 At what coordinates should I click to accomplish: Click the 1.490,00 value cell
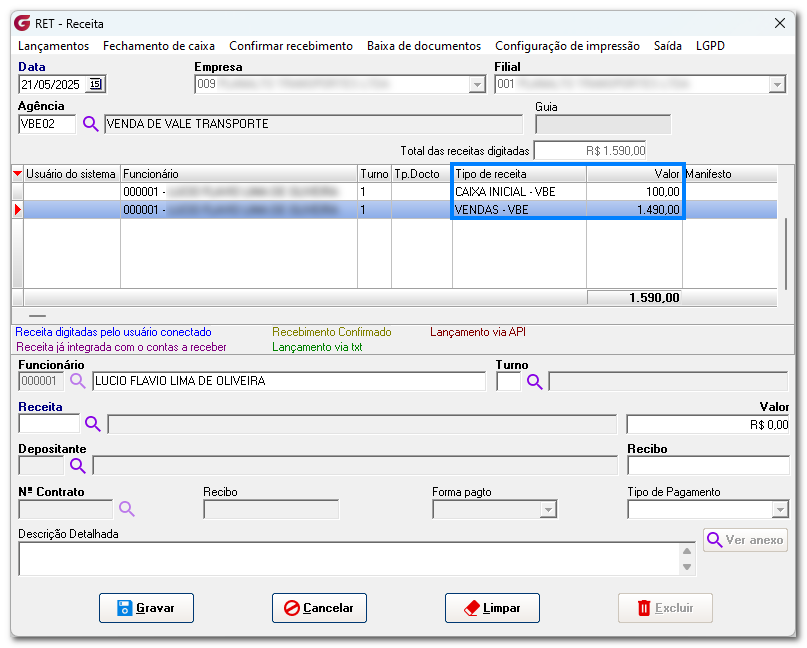click(x=635, y=210)
